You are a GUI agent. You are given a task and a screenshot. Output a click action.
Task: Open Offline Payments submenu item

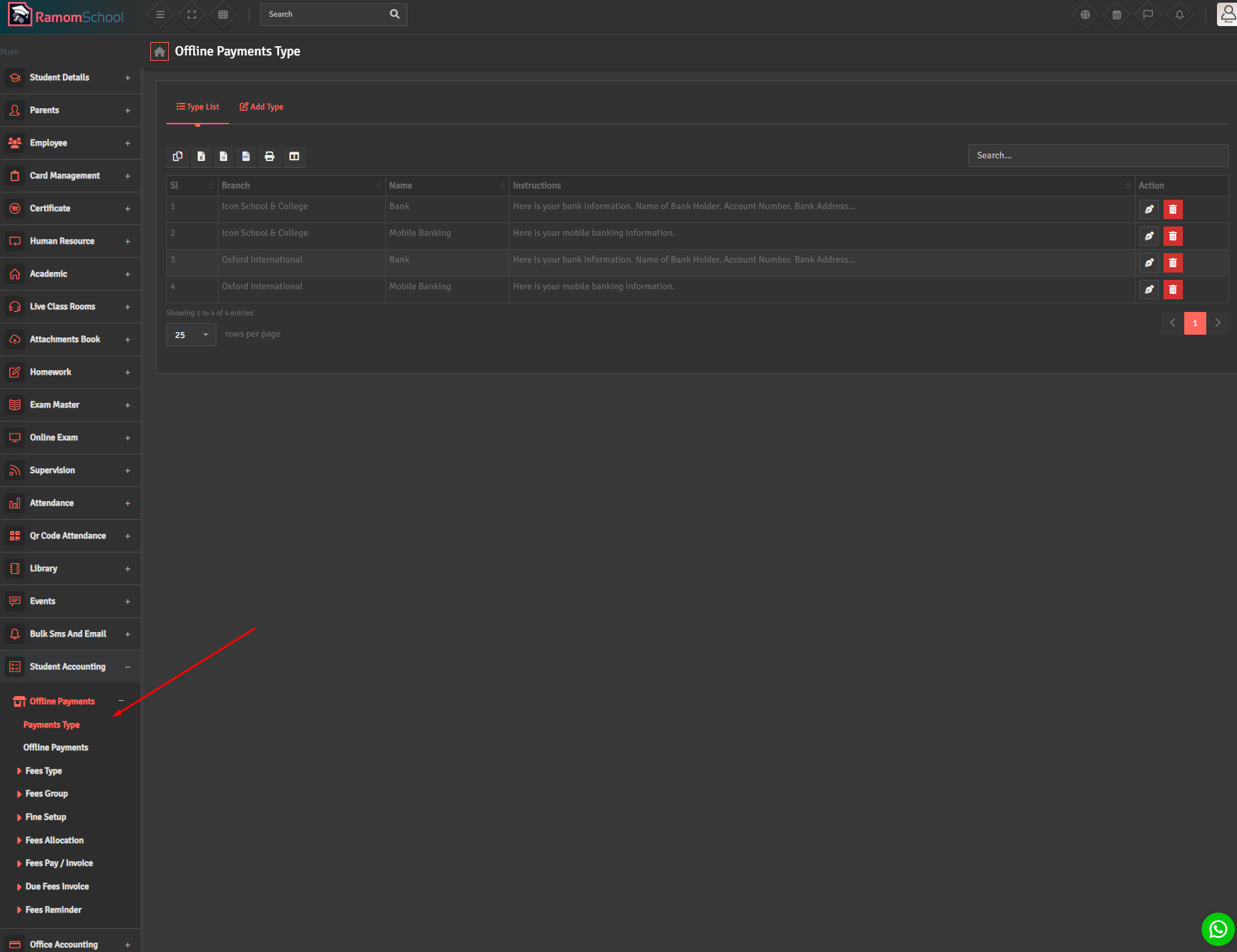click(x=55, y=748)
